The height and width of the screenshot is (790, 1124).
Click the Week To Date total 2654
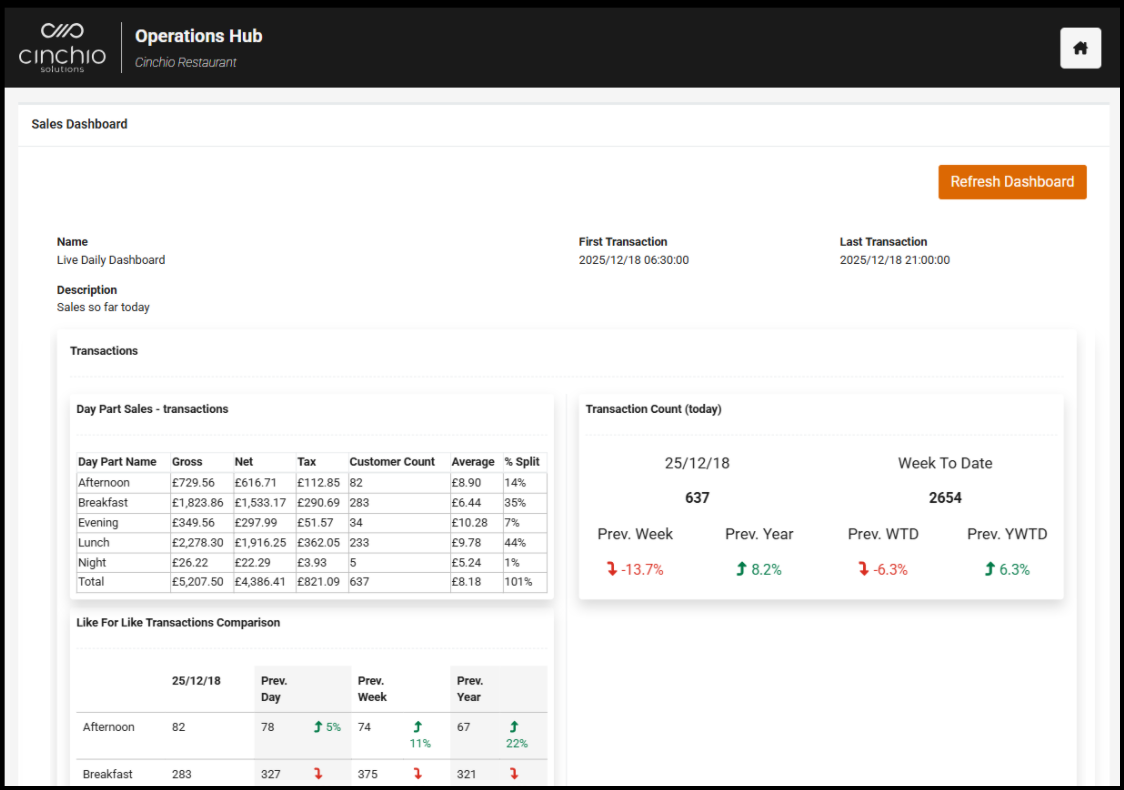tap(945, 498)
